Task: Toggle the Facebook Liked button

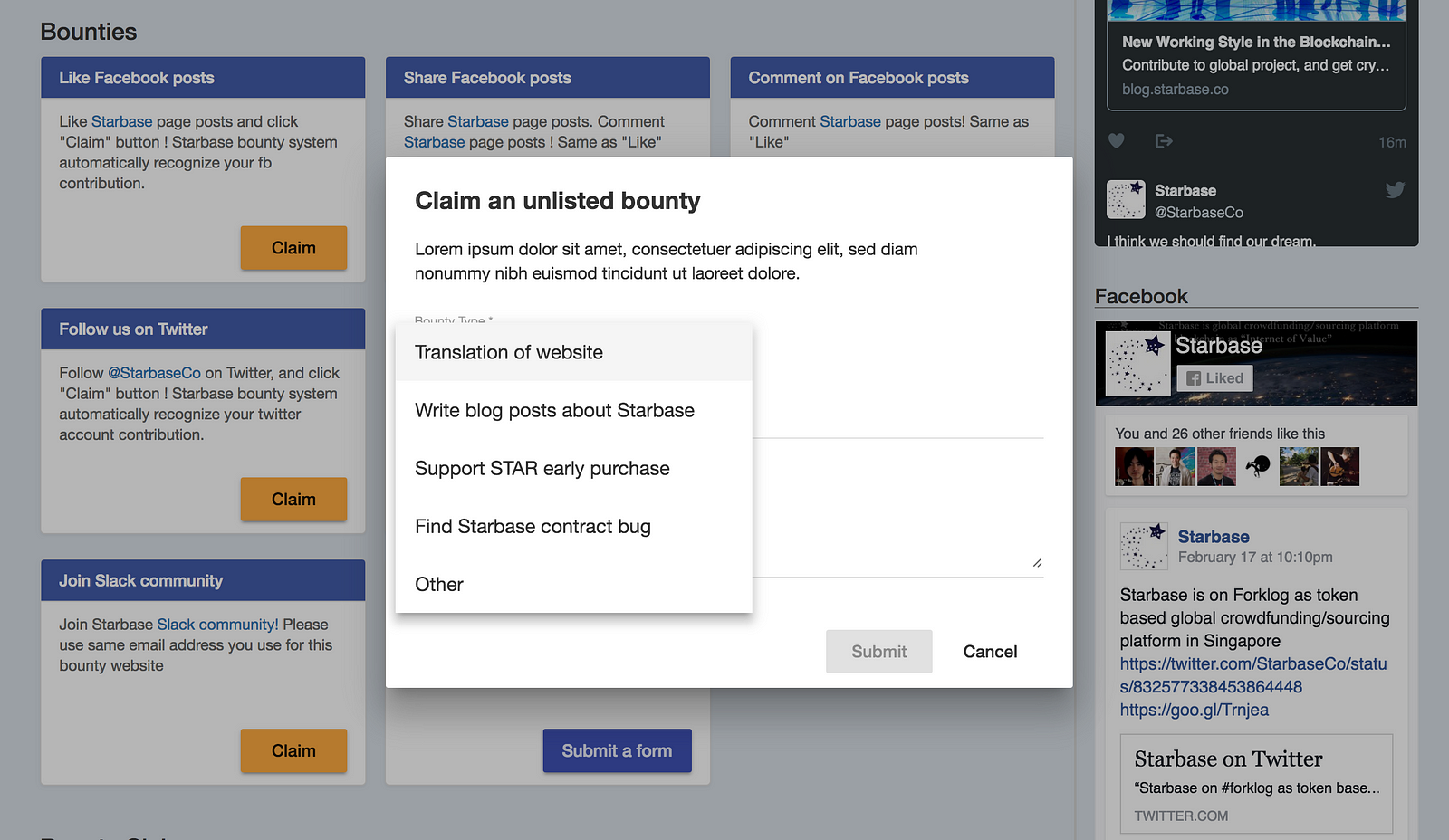Action: coord(1214,378)
